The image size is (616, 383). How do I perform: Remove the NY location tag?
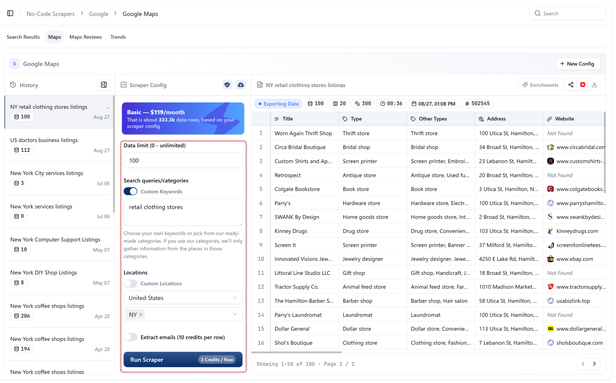coord(141,315)
